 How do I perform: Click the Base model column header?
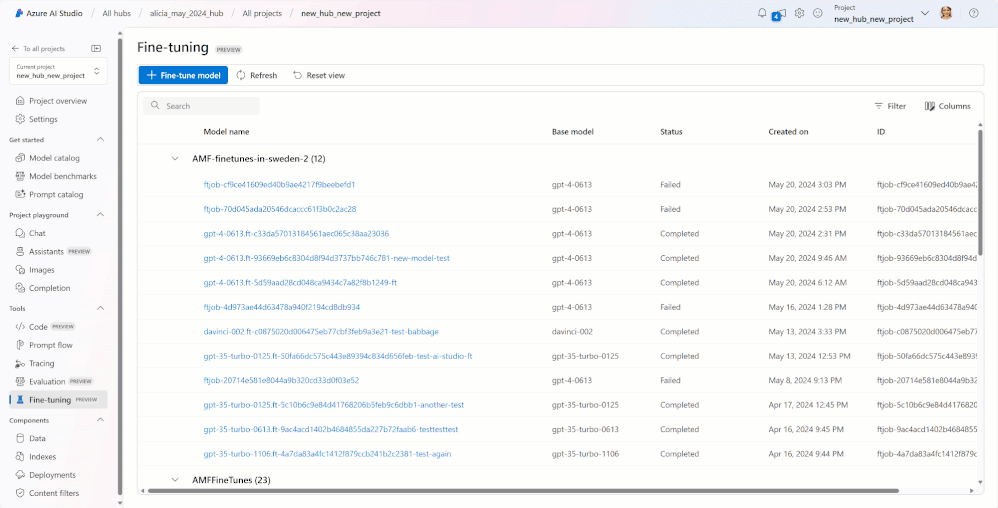coord(573,132)
